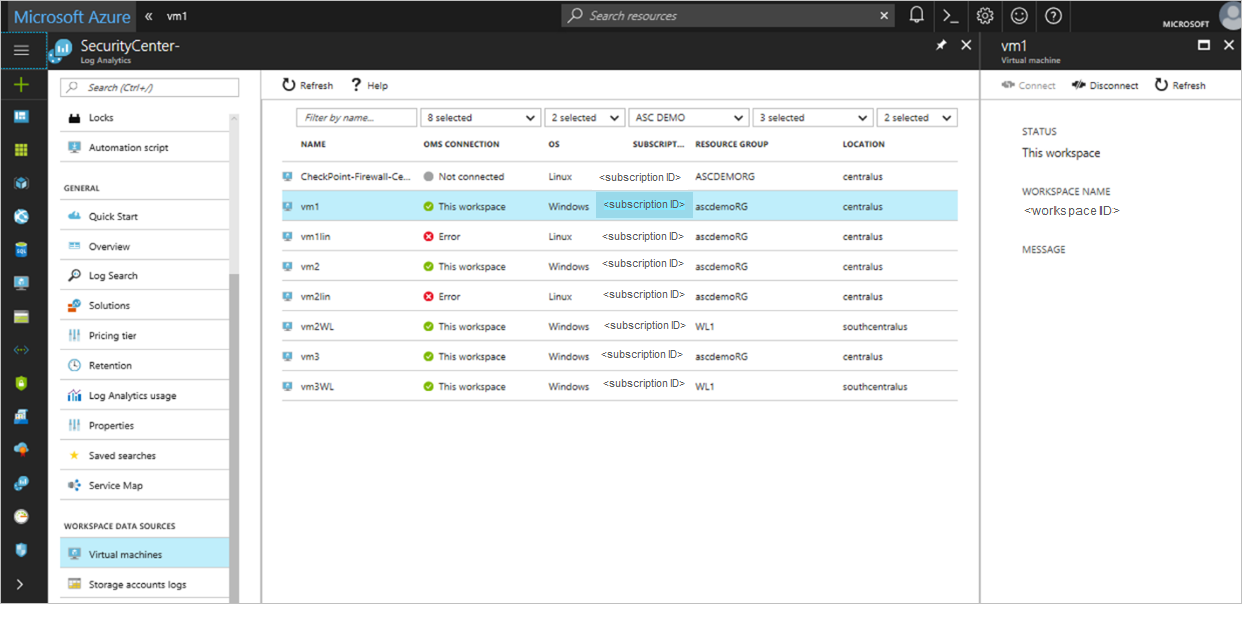Pin the SecurityCenter blade
The width and height of the screenshot is (1259, 632).
(941, 45)
